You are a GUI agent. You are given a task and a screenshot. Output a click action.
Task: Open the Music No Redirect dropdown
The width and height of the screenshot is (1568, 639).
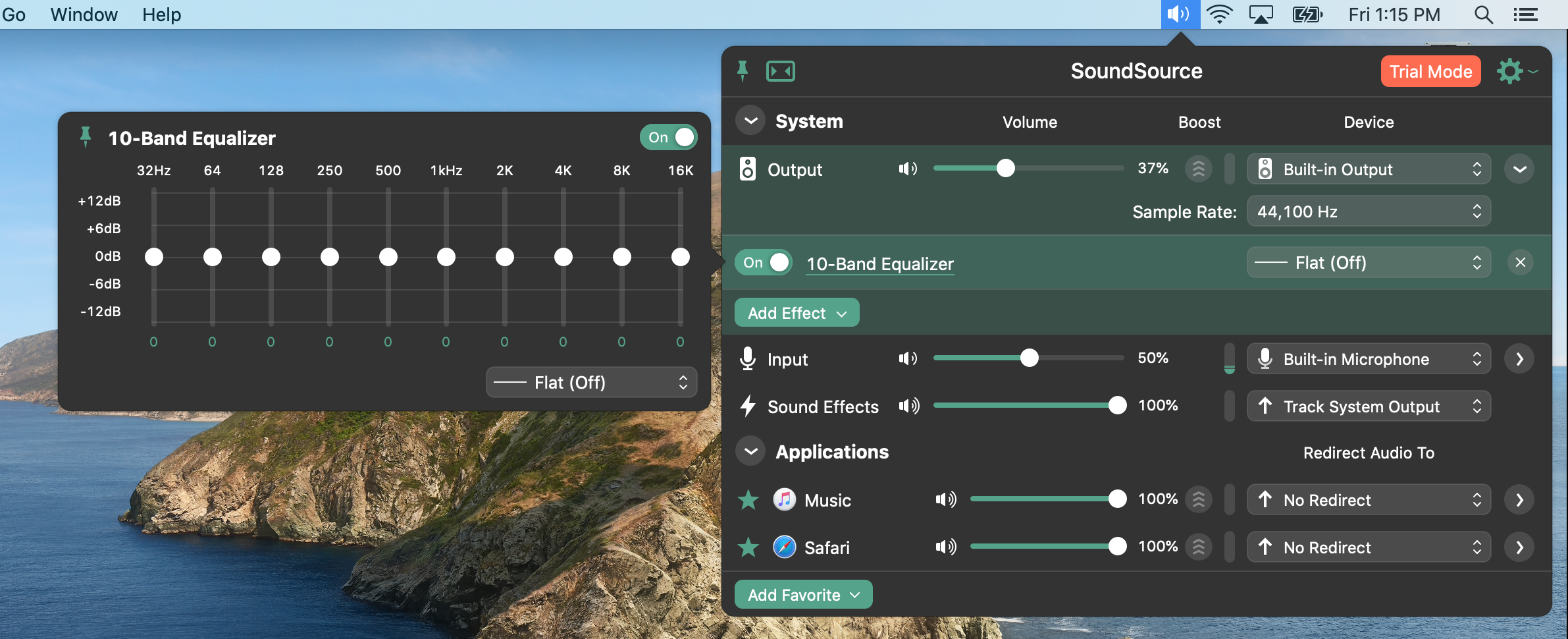coord(1369,500)
